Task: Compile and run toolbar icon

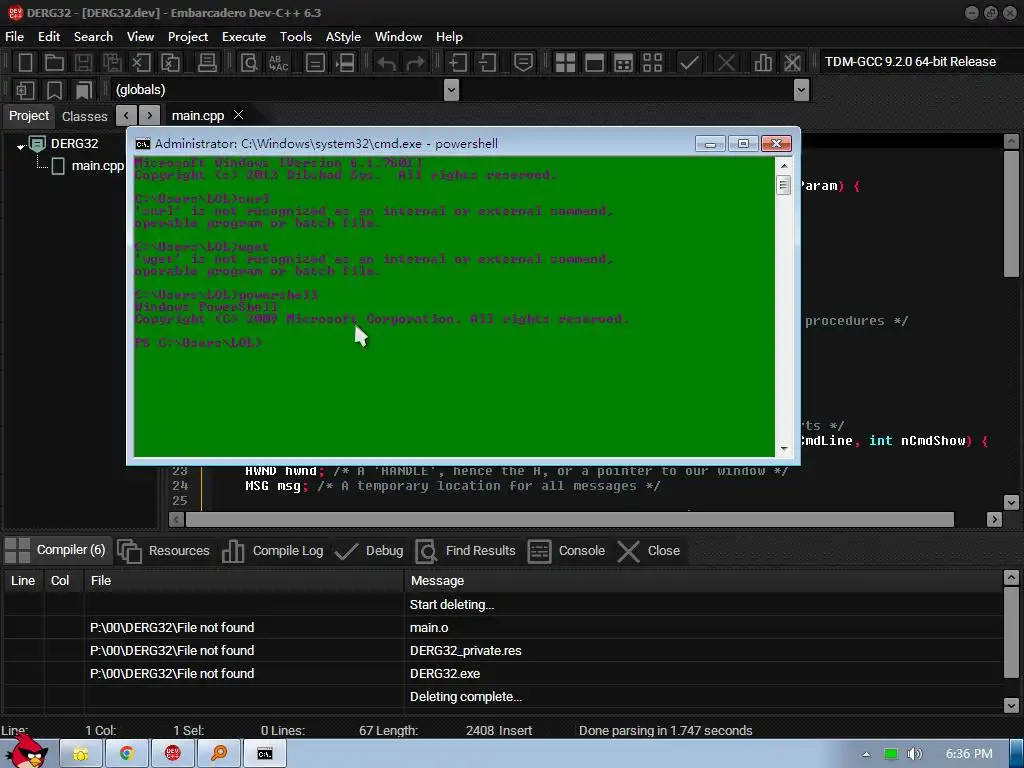Action: [x=624, y=63]
